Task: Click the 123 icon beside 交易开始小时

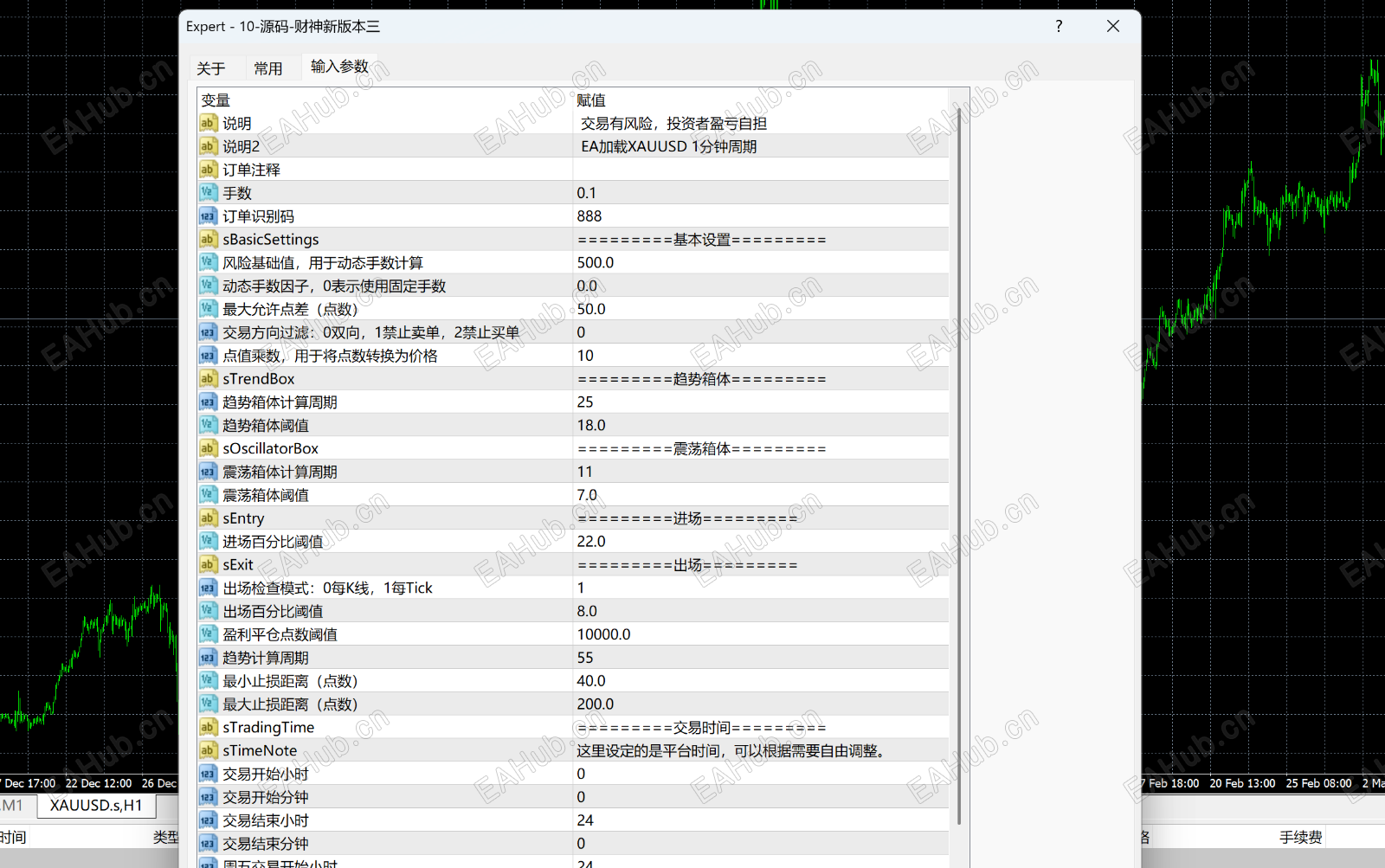Action: [208, 774]
